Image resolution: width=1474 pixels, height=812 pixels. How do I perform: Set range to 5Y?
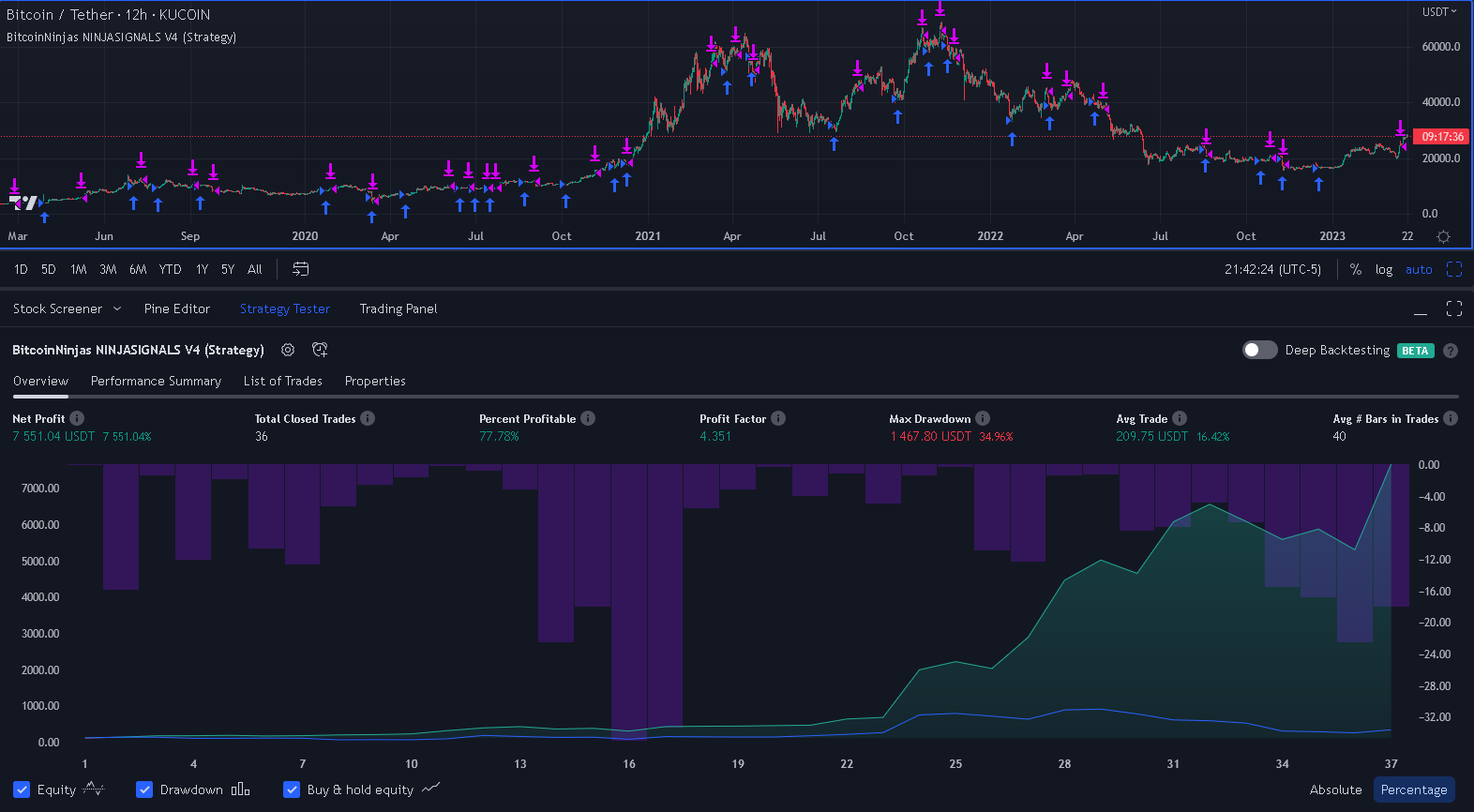click(228, 269)
